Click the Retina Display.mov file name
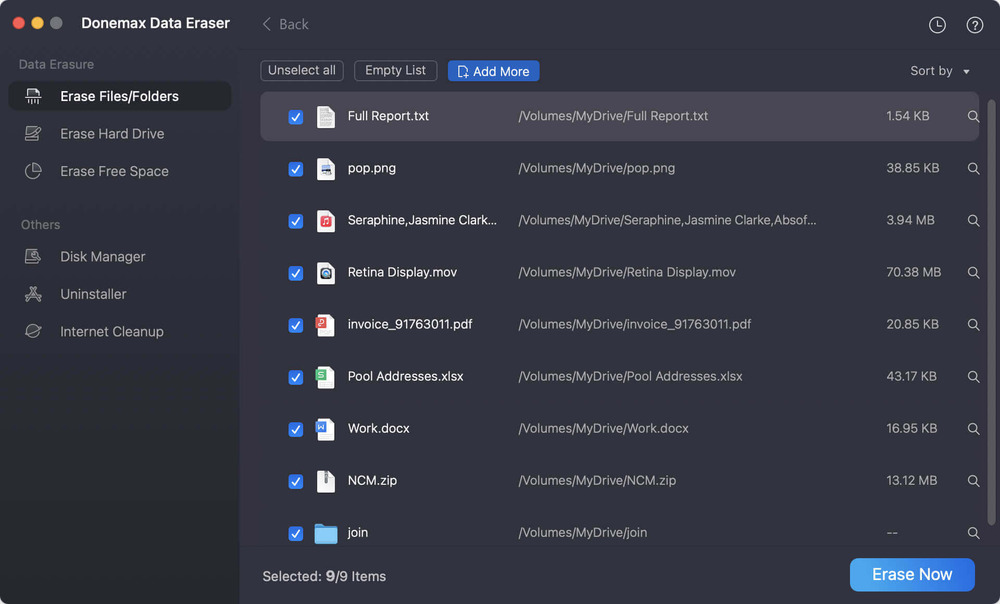The image size is (1000, 604). pyautogui.click(x=402, y=272)
